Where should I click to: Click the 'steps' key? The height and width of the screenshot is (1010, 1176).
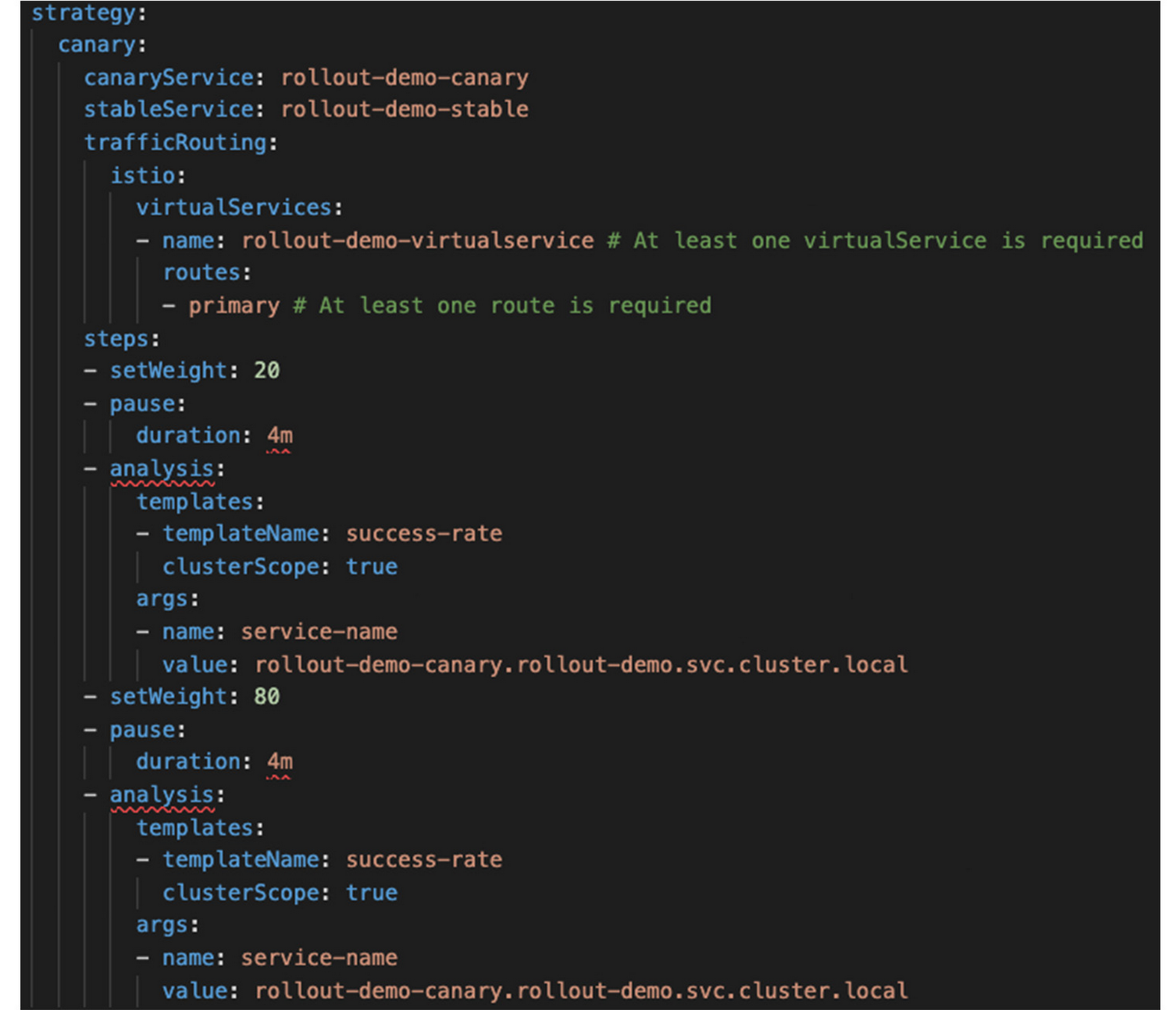click(x=116, y=339)
